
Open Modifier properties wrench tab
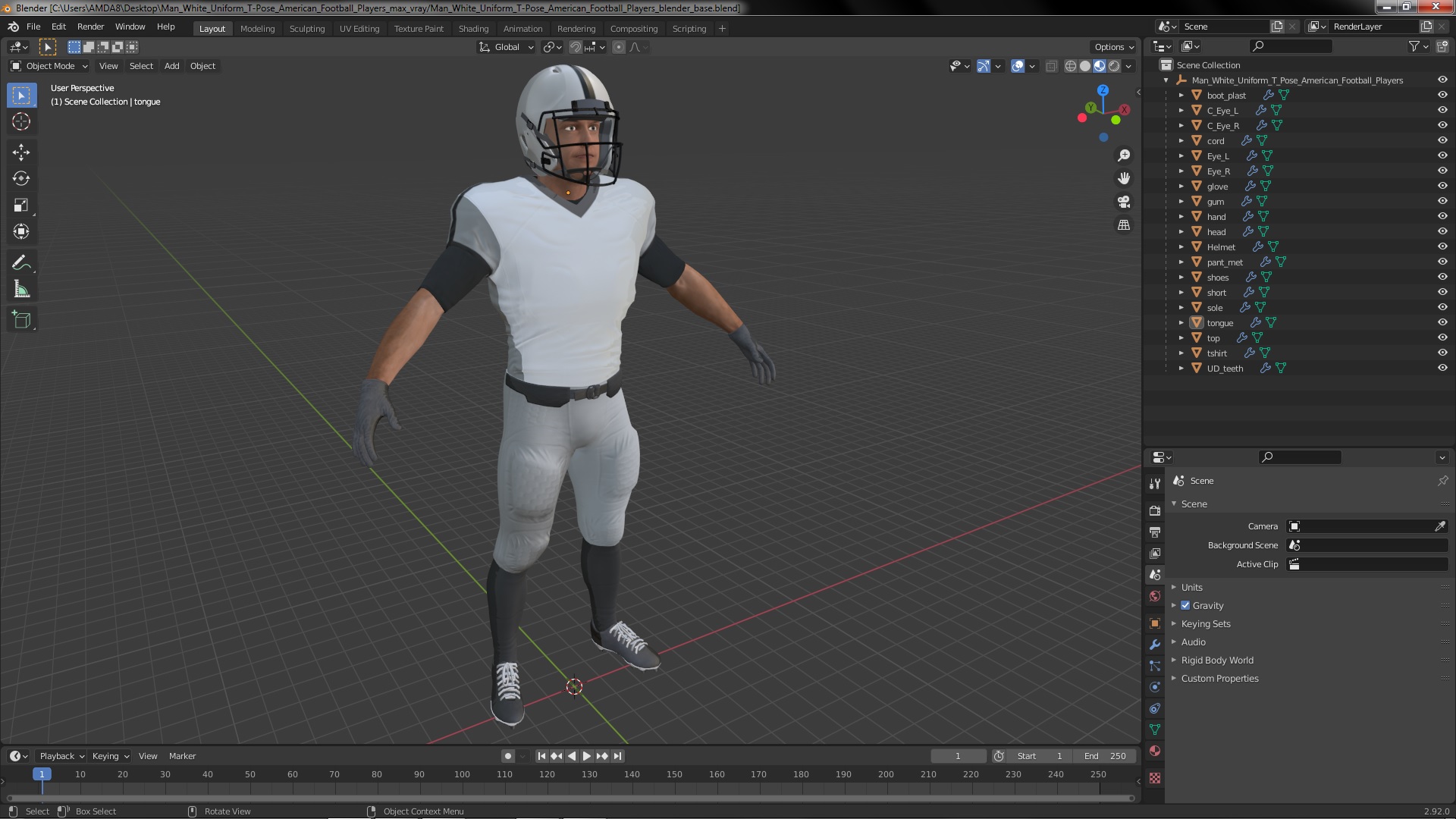[x=1154, y=645]
